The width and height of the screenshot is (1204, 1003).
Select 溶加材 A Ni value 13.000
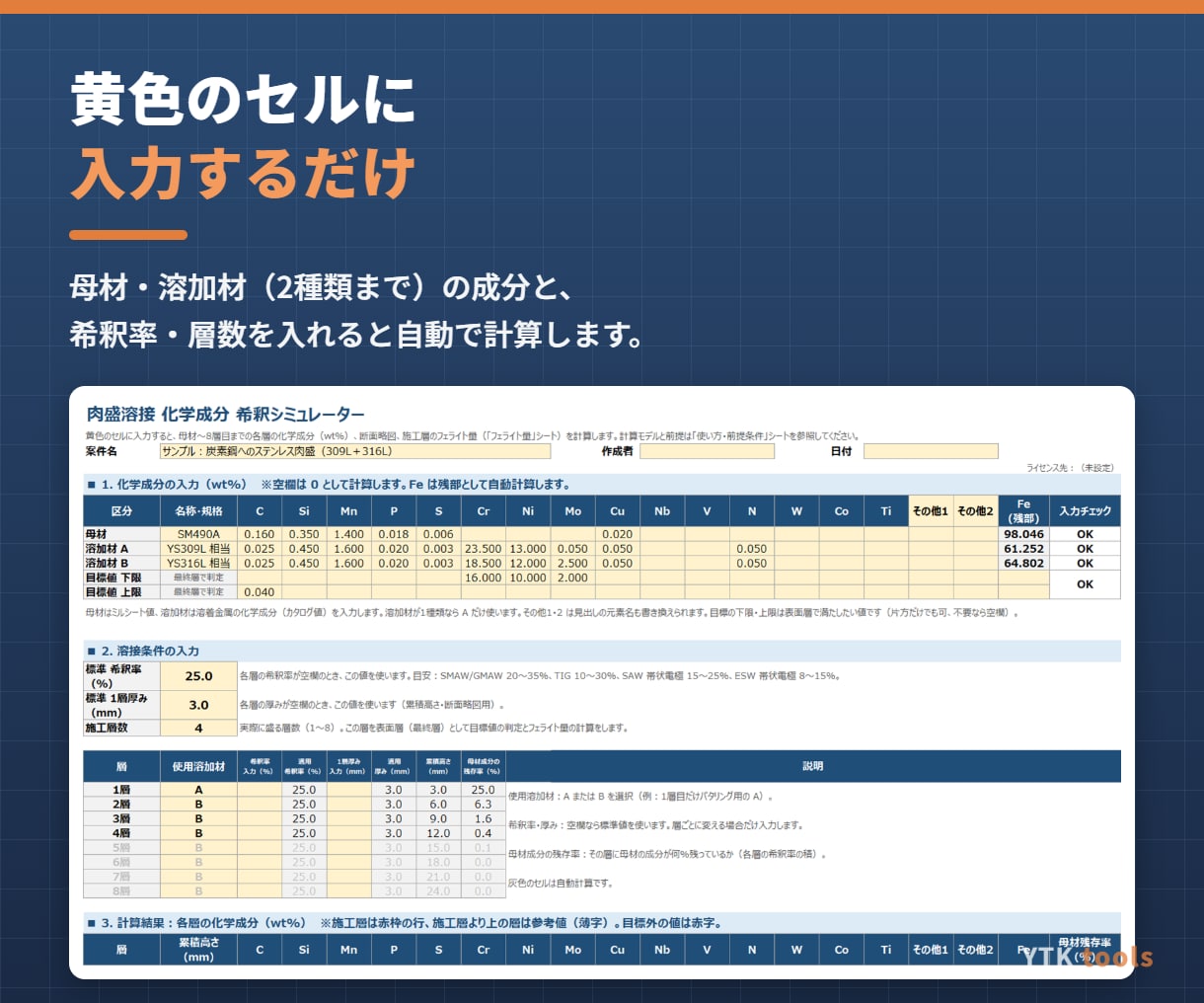point(528,549)
